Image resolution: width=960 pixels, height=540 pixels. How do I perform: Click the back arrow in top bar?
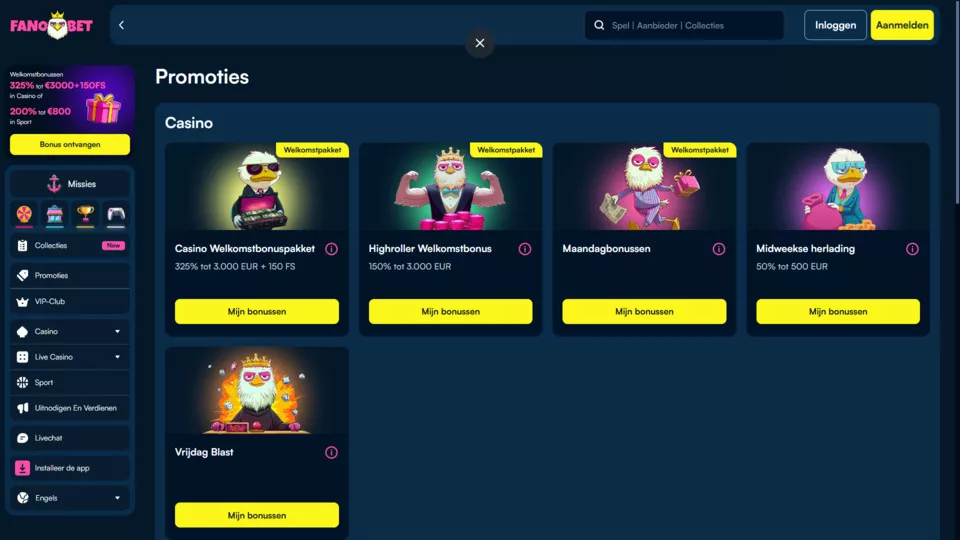[121, 25]
